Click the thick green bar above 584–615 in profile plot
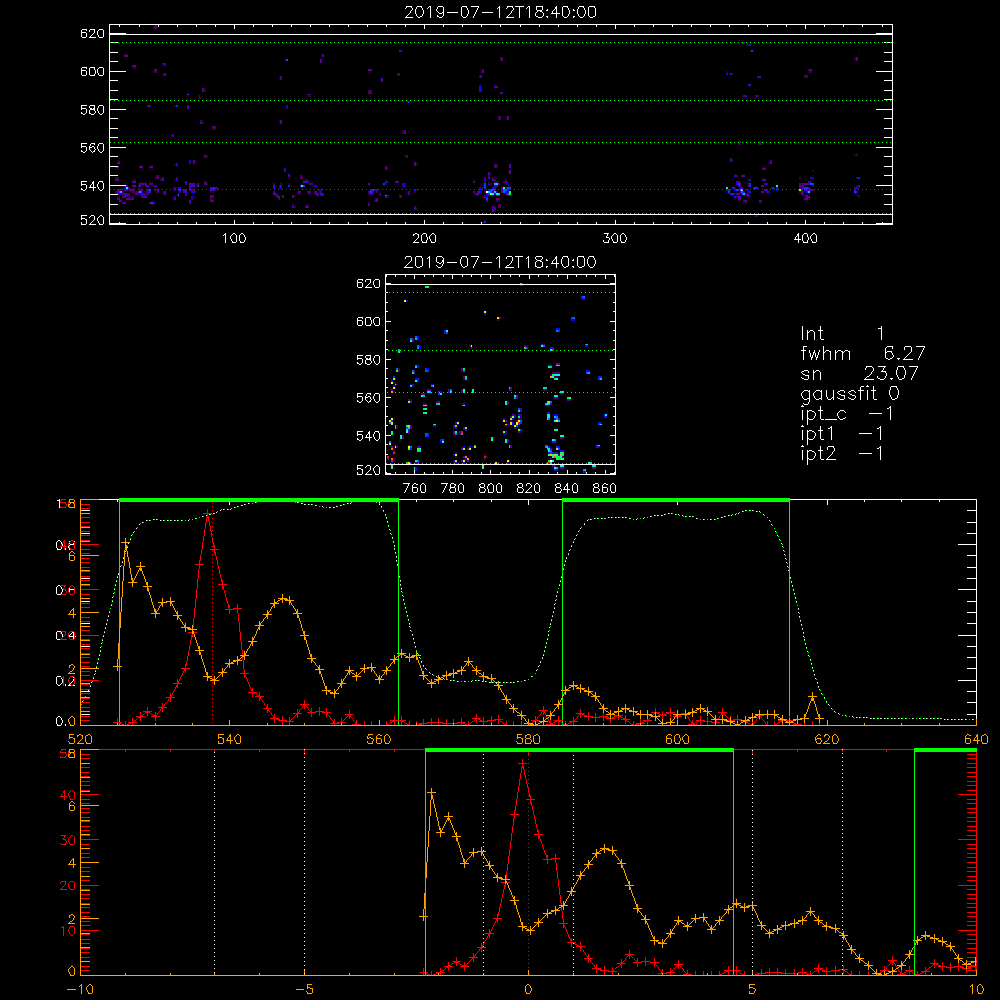Image resolution: width=1000 pixels, height=1000 pixels. [676, 501]
